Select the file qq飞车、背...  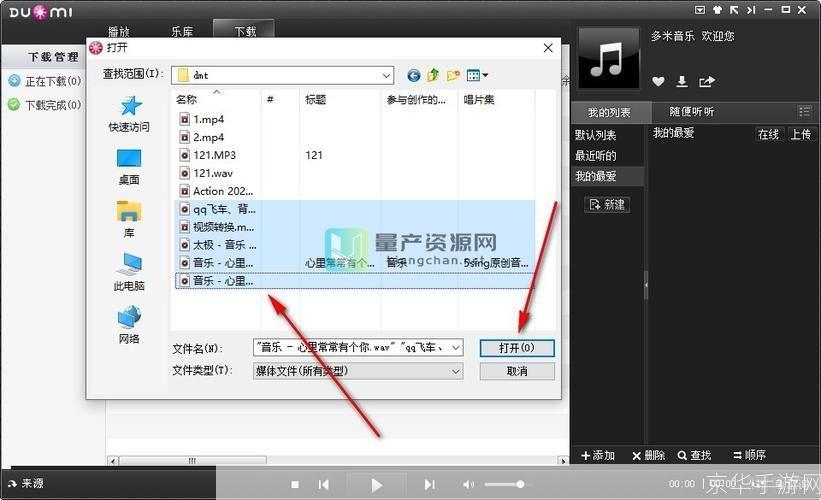217,209
